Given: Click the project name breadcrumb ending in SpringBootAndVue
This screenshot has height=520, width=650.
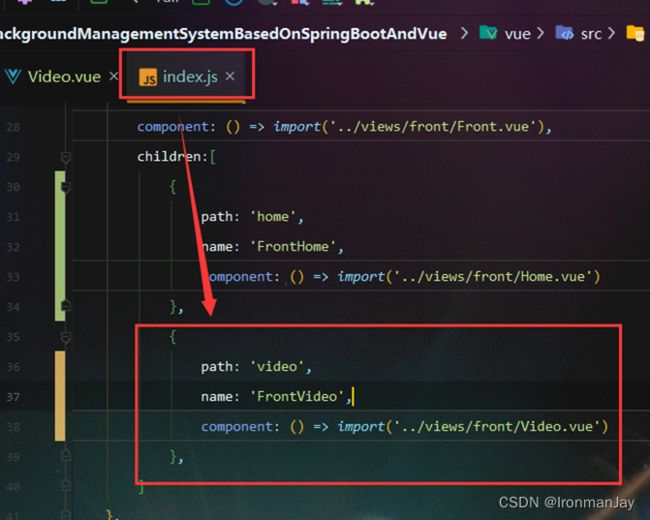Looking at the screenshot, I should (223, 34).
